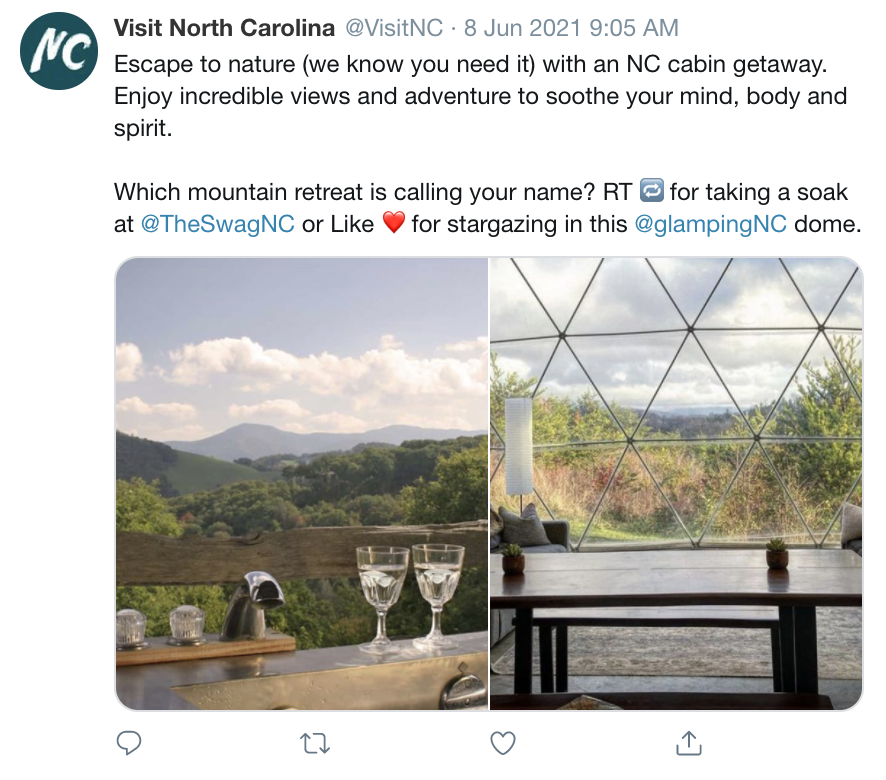Click the reply speech bubble icon
The width and height of the screenshot is (886, 780).
click(x=129, y=742)
